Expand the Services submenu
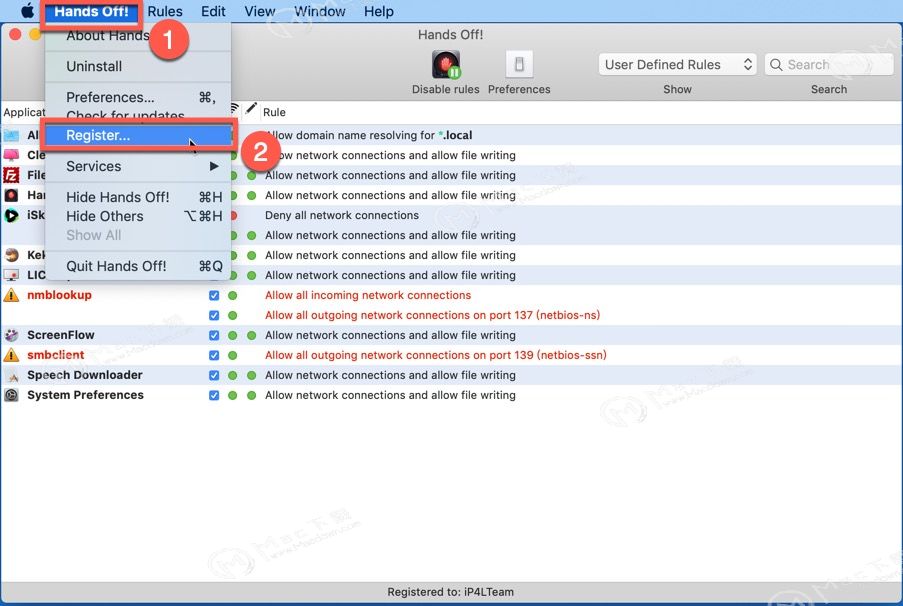Viewport: 903px width, 606px height. coord(138,166)
